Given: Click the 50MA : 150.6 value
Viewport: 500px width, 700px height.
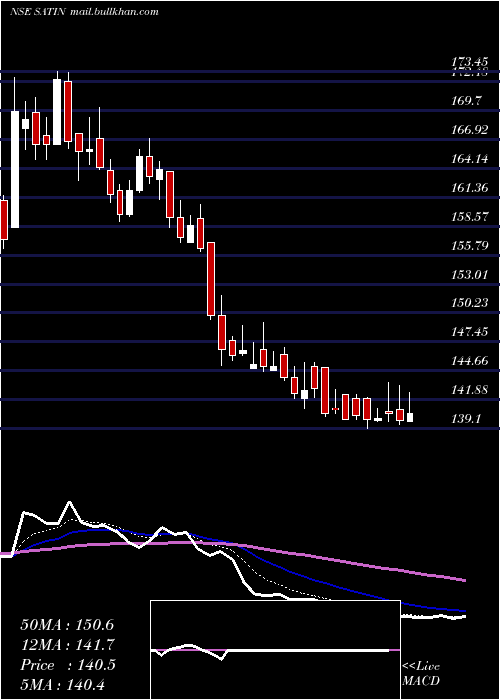Looking at the screenshot, I should [67, 625].
